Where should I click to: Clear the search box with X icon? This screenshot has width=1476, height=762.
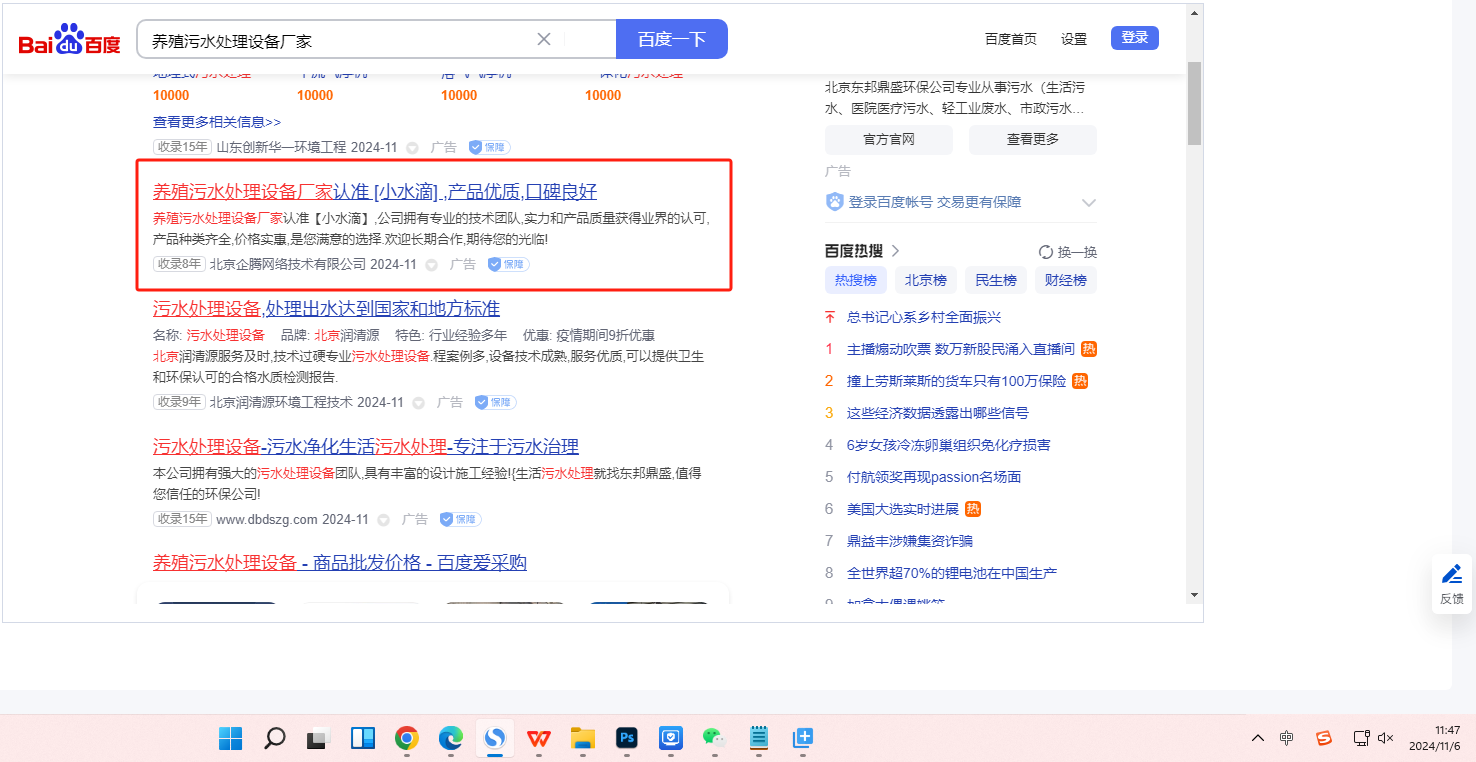point(544,39)
